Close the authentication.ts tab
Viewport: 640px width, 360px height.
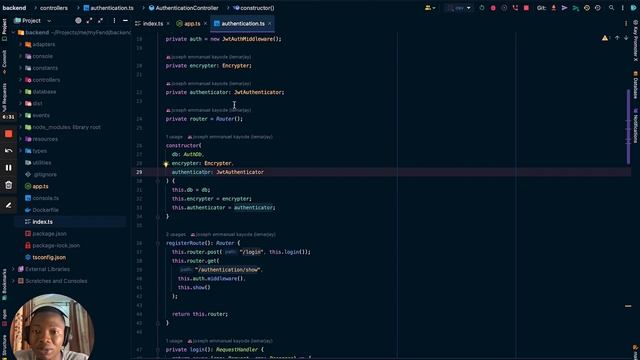click(x=269, y=24)
